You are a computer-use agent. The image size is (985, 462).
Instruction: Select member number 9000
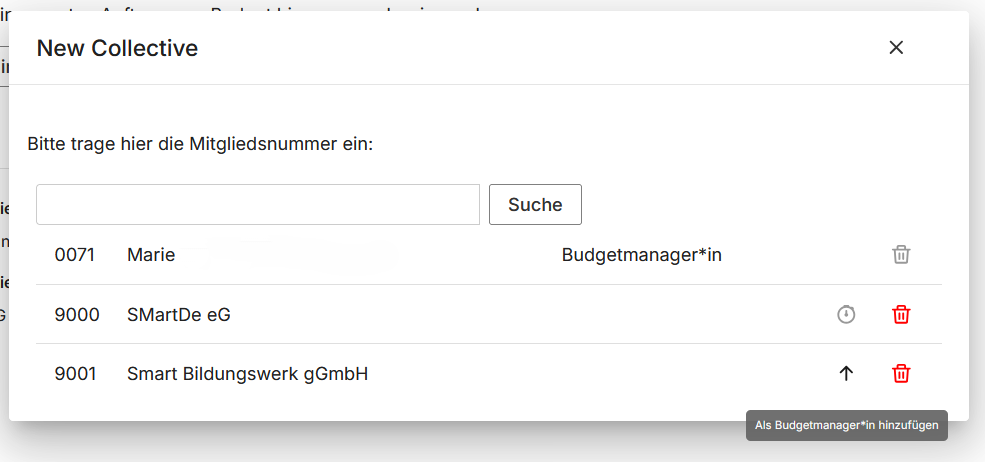(77, 314)
